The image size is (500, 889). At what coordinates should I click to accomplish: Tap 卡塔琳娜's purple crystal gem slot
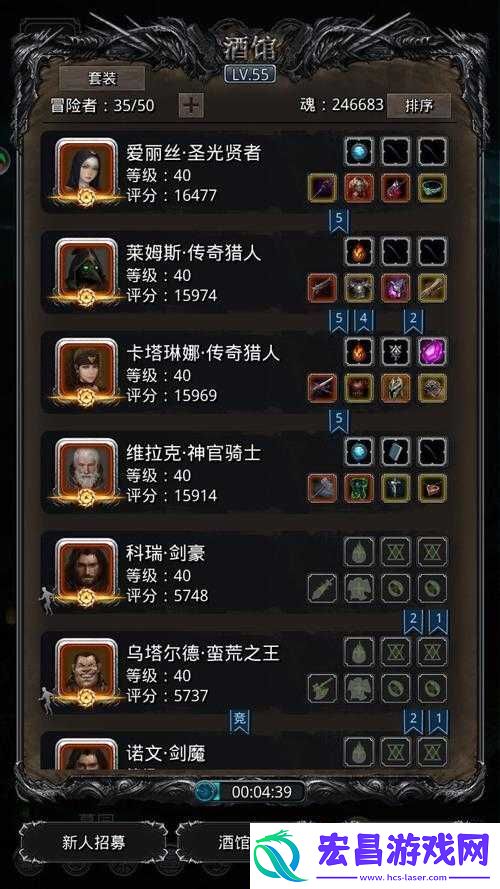[x=433, y=352]
